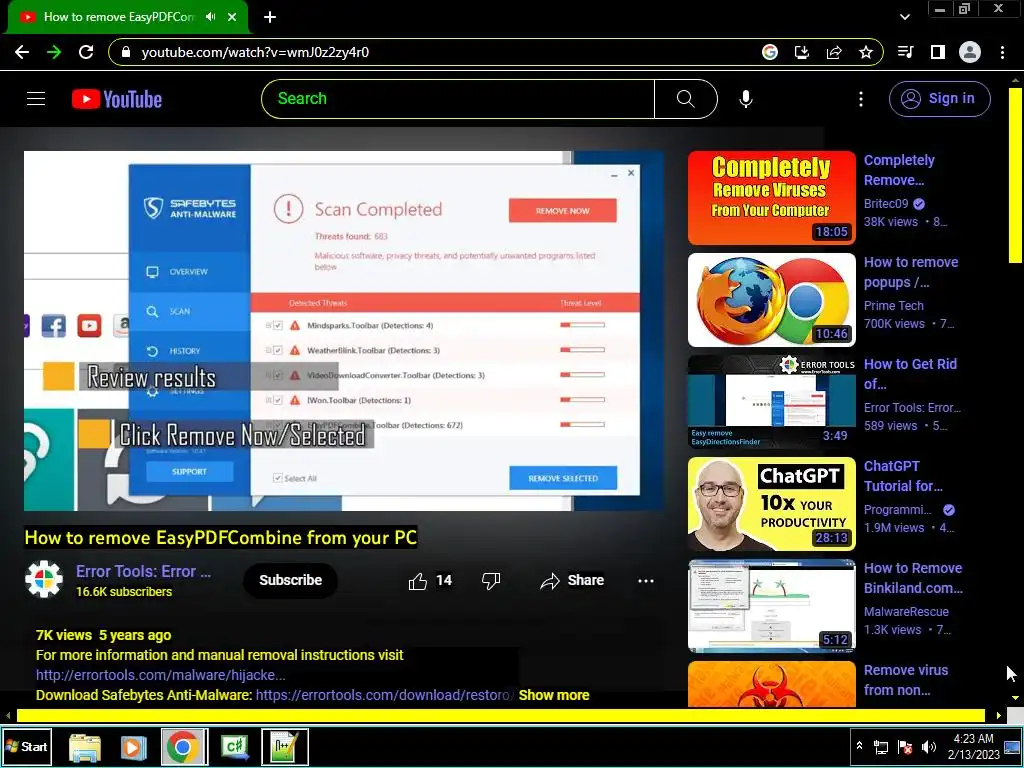This screenshot has width=1024, height=768.
Task: Open the C# app taskbar icon
Action: pos(236,747)
